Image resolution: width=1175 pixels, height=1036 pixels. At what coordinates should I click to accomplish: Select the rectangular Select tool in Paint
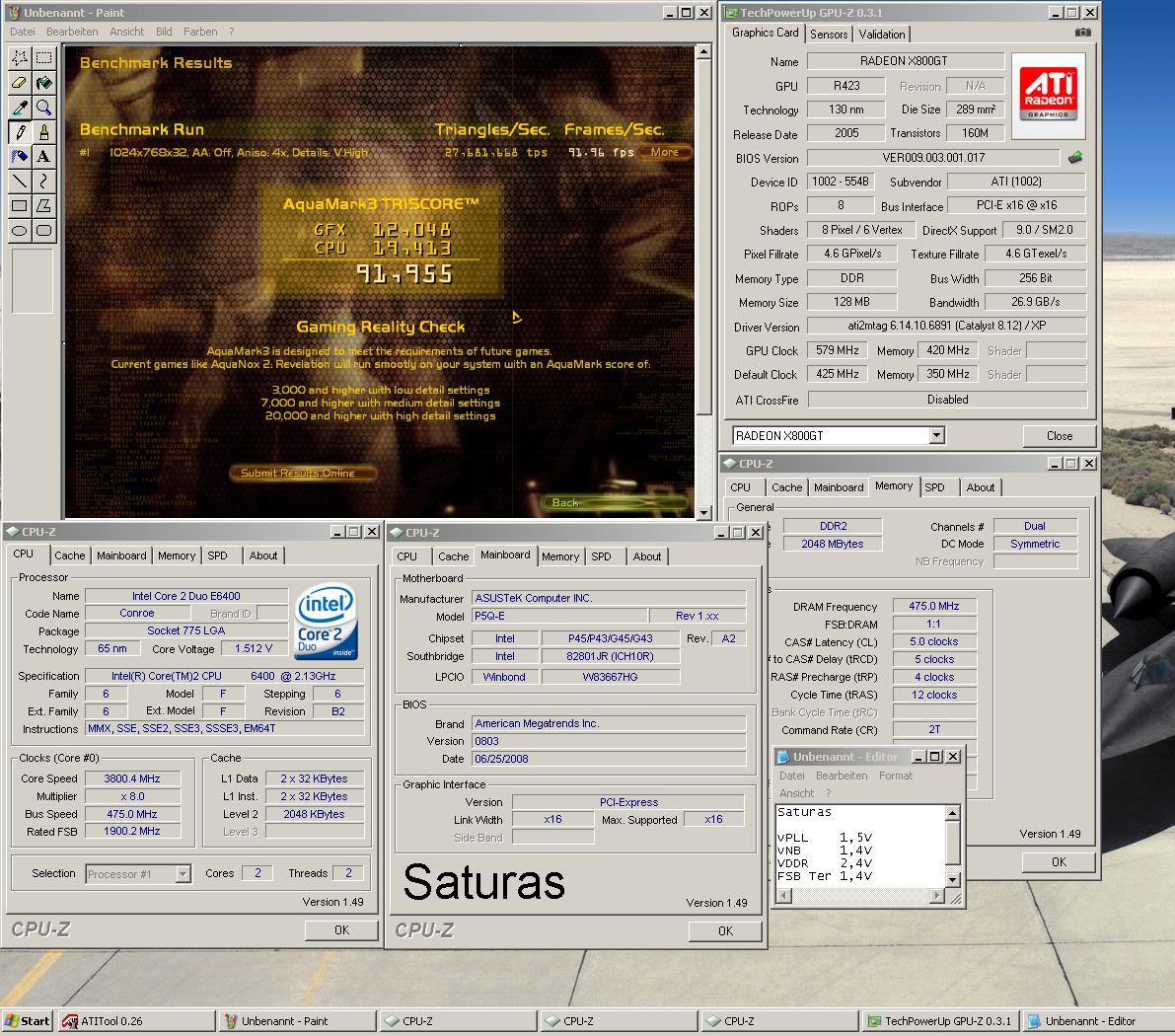pos(44,58)
